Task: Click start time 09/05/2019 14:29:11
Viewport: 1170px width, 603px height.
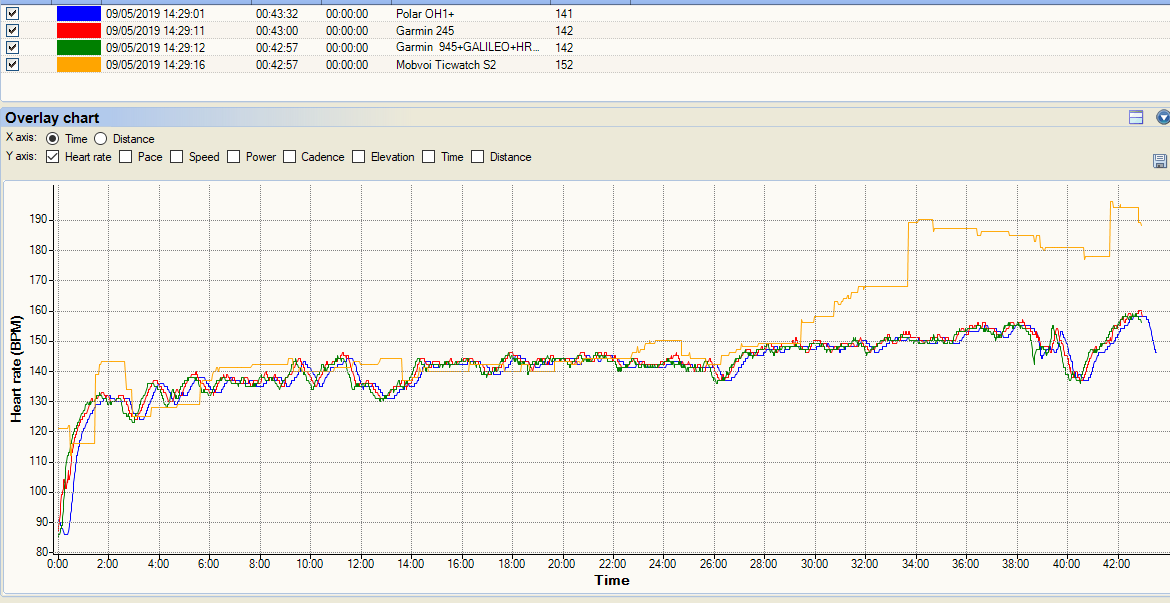Action: [155, 31]
